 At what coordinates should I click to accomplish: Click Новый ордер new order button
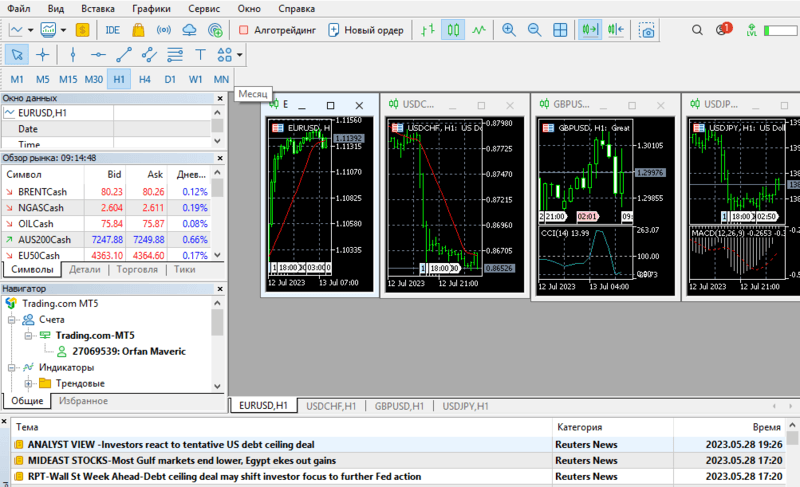click(x=366, y=30)
